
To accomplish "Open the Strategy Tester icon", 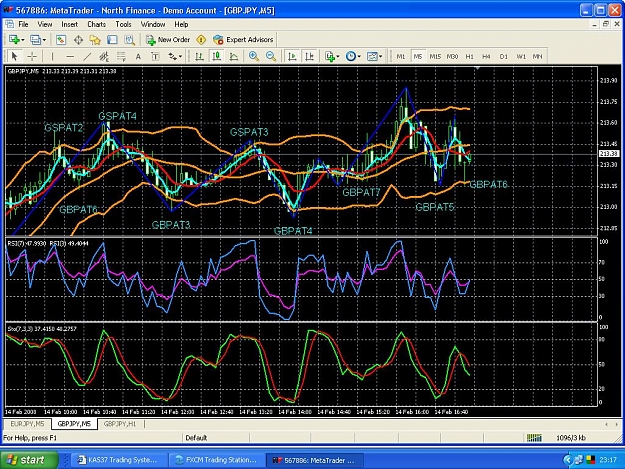I will 129,40.
